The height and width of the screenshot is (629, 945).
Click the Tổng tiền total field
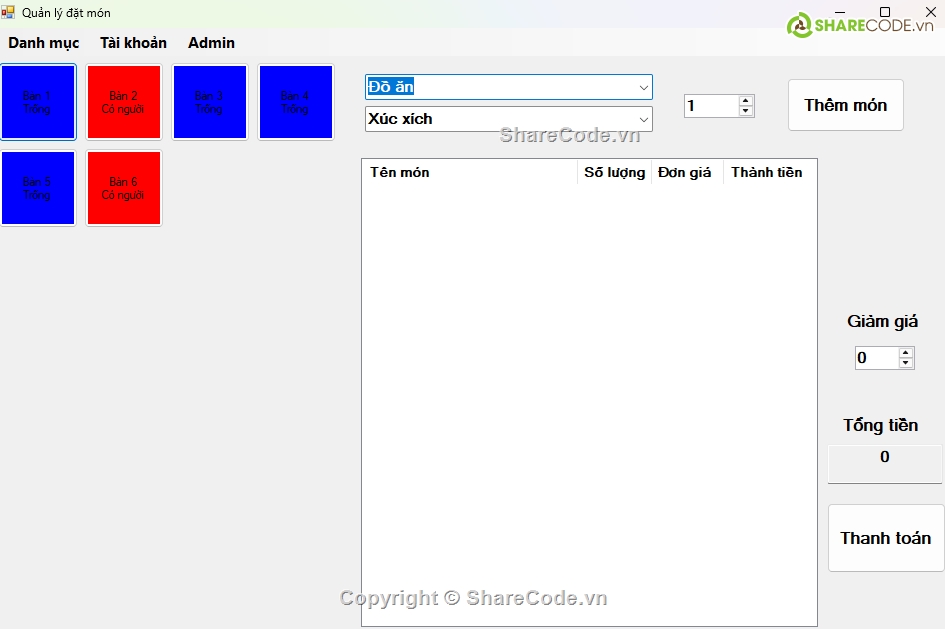(884, 458)
